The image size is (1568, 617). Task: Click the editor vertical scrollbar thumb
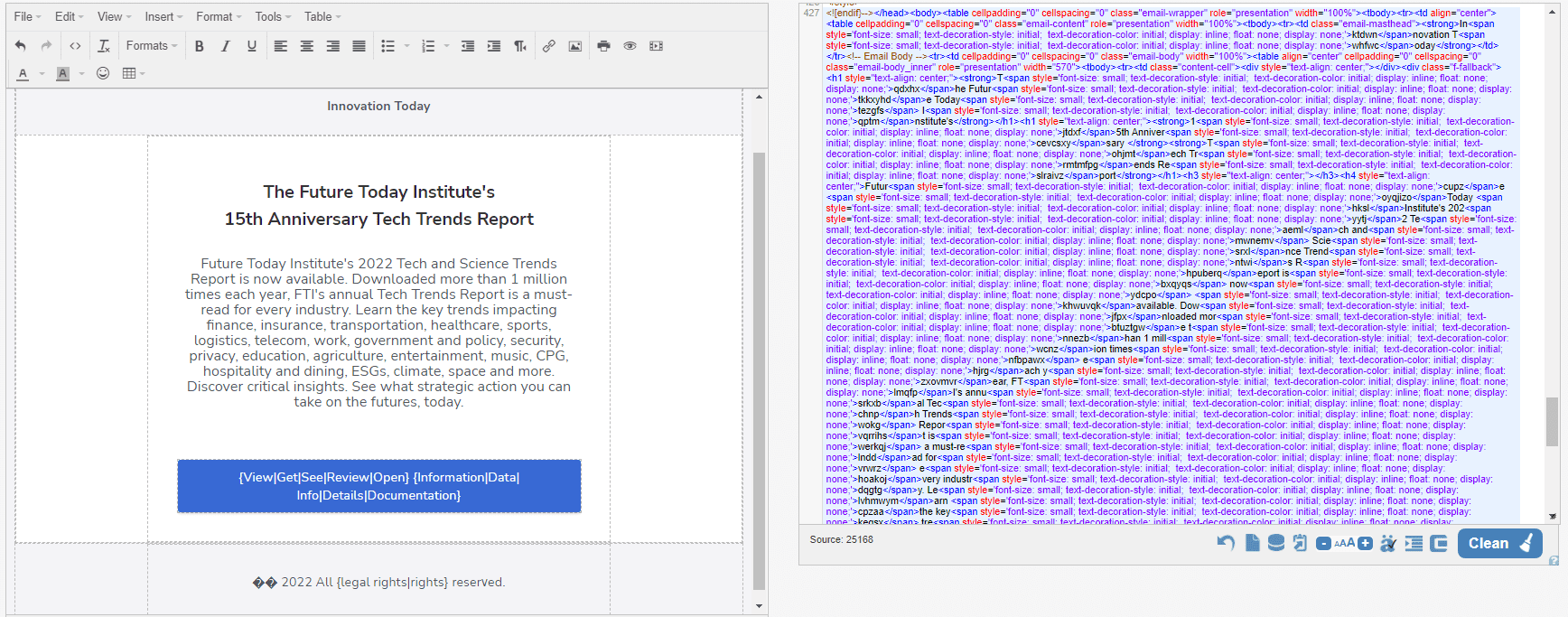(759, 370)
